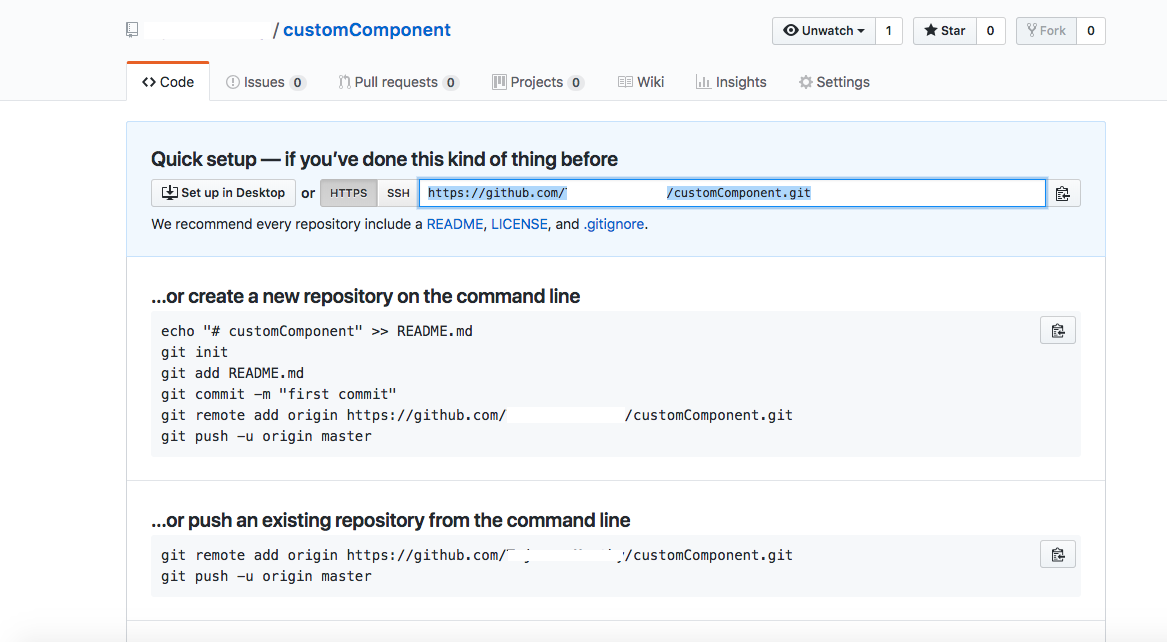Copy the new repository commands clipboard icon

click(x=1058, y=331)
